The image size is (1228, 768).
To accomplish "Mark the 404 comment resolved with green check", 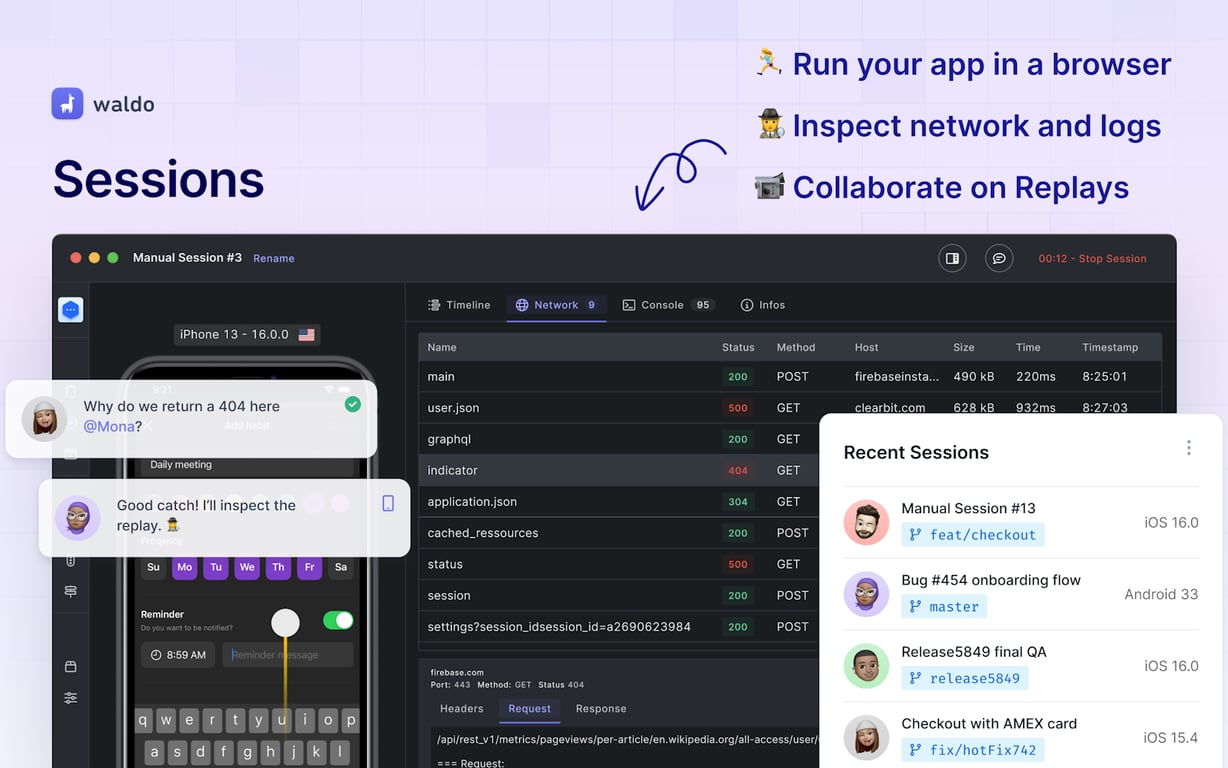I will (352, 404).
